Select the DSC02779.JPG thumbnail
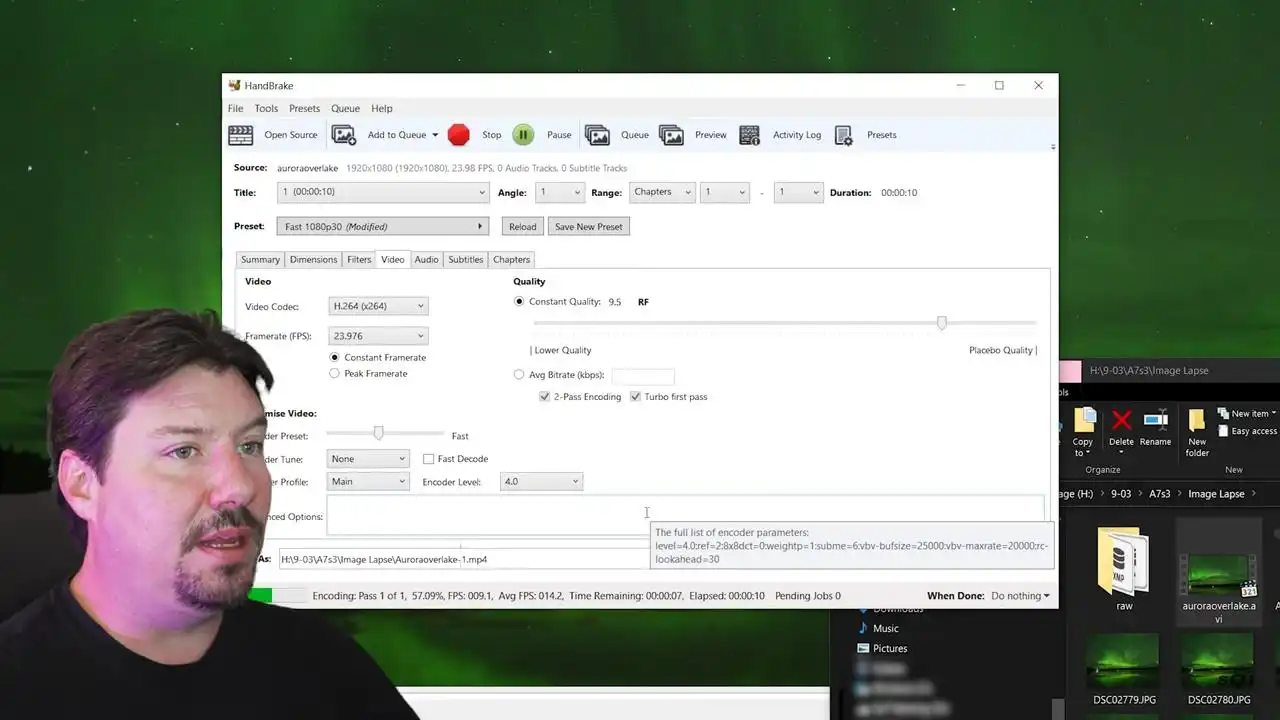 1123,661
